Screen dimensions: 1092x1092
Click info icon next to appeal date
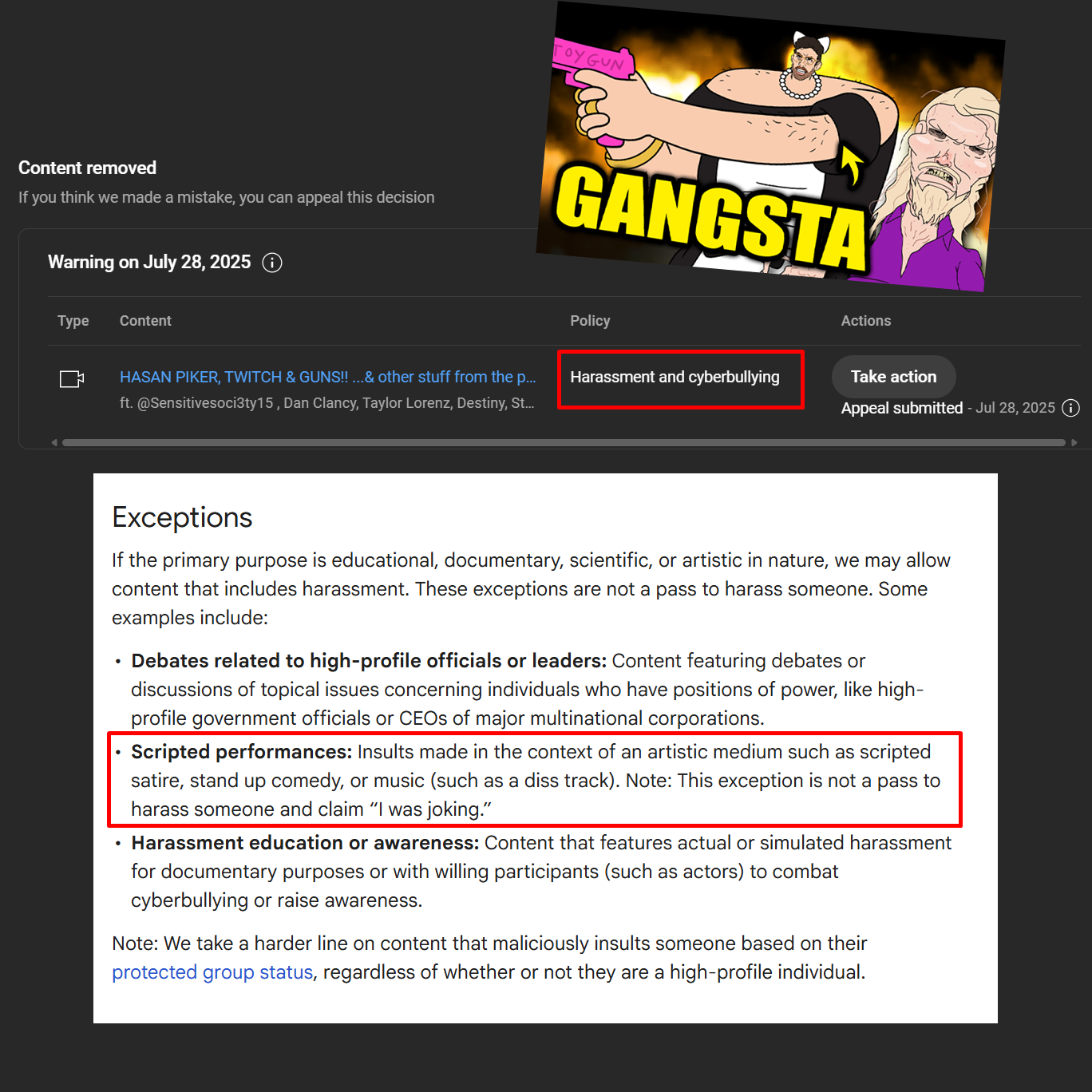pyautogui.click(x=1071, y=408)
